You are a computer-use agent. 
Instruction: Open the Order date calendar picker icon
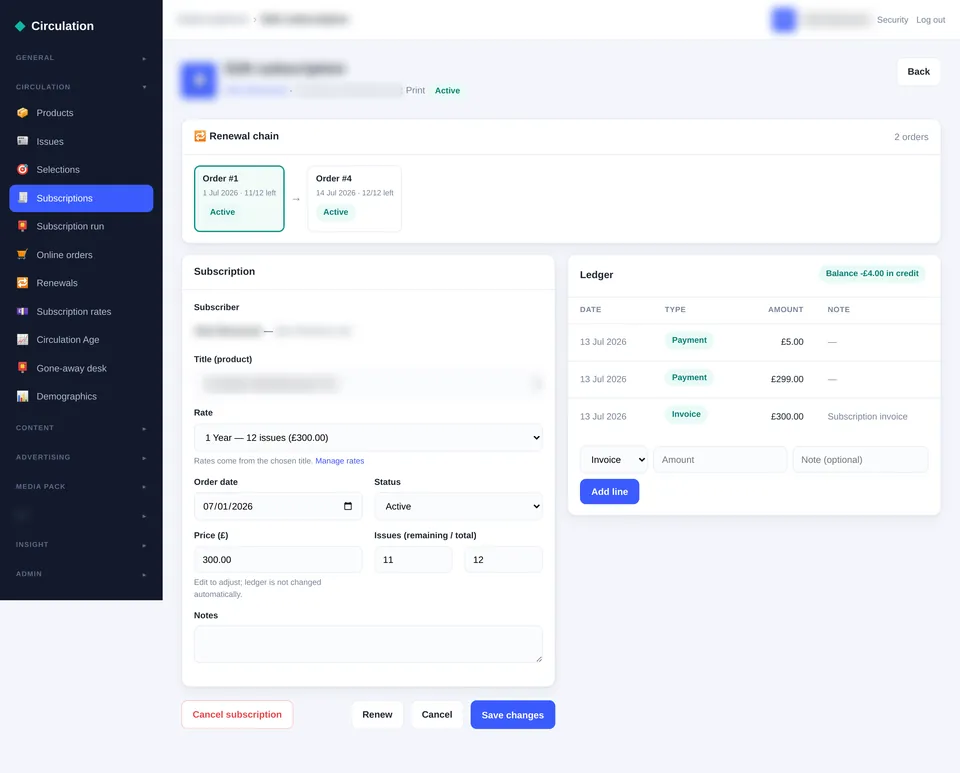click(x=348, y=506)
